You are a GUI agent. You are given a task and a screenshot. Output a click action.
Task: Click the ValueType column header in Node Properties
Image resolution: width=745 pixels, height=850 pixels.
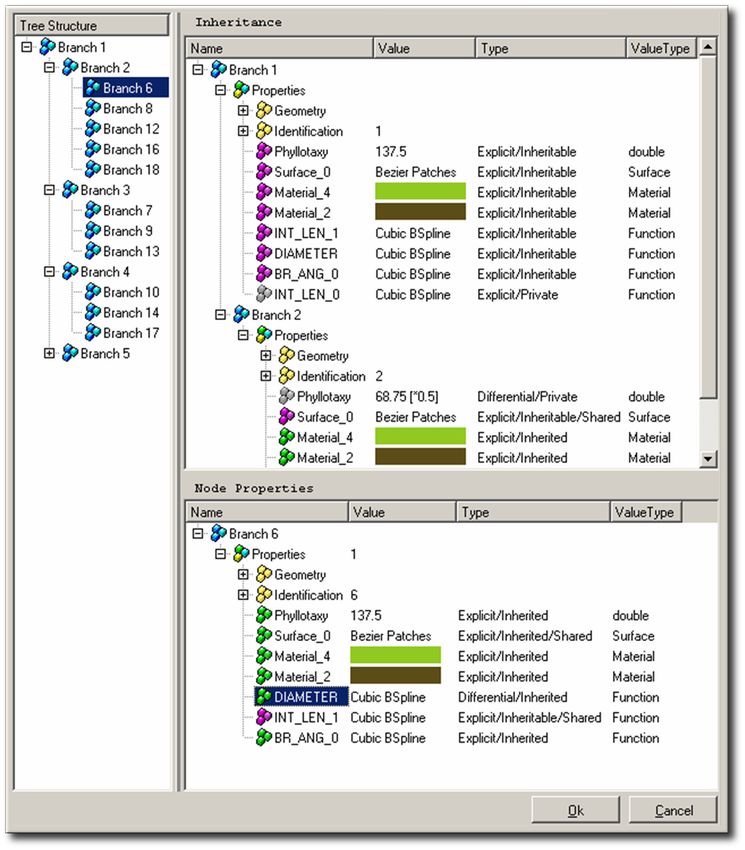coord(646,512)
